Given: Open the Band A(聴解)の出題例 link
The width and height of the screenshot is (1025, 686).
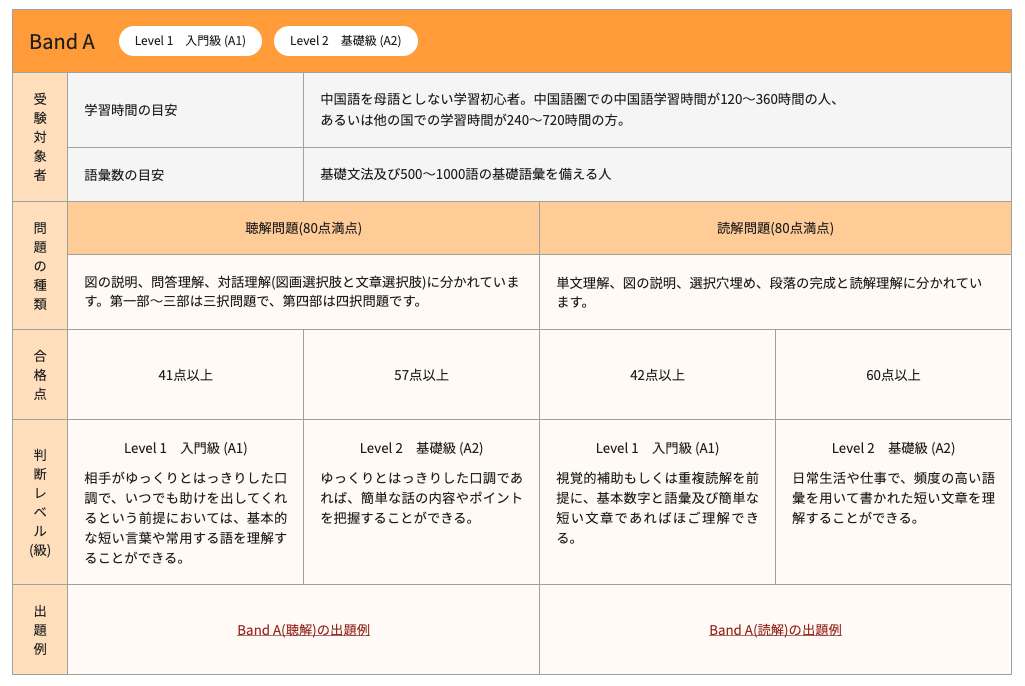Looking at the screenshot, I should tap(303, 630).
